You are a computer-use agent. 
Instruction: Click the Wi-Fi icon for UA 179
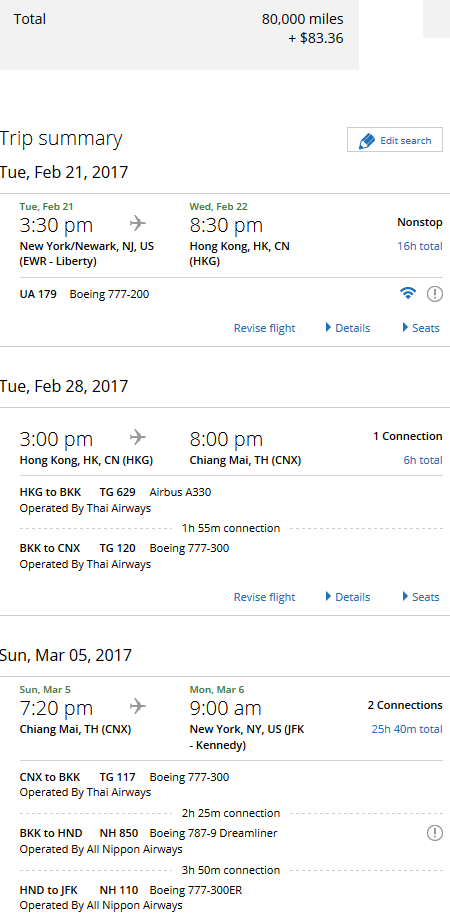408,294
